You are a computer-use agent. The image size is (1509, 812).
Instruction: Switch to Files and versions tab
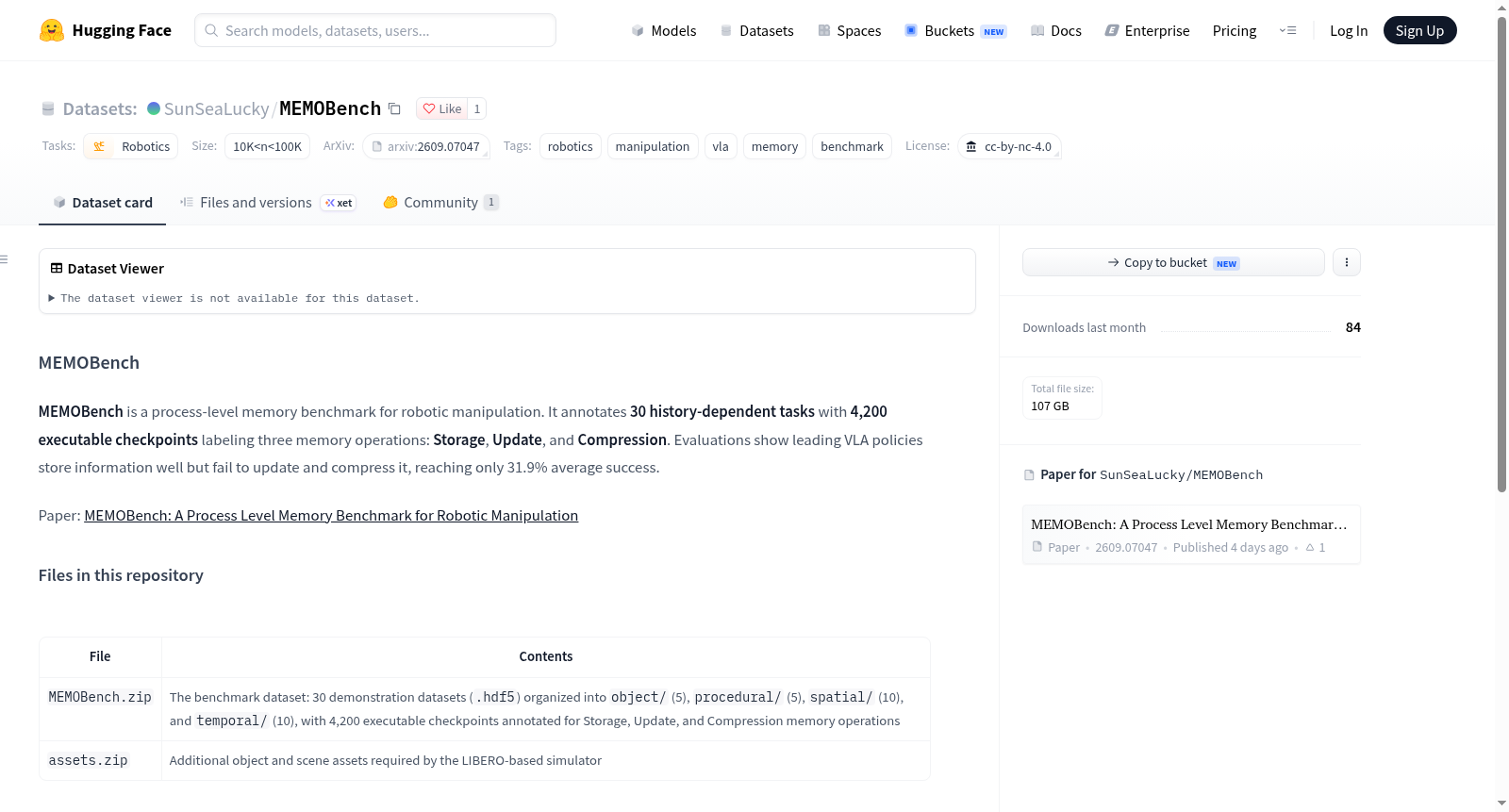(x=268, y=203)
